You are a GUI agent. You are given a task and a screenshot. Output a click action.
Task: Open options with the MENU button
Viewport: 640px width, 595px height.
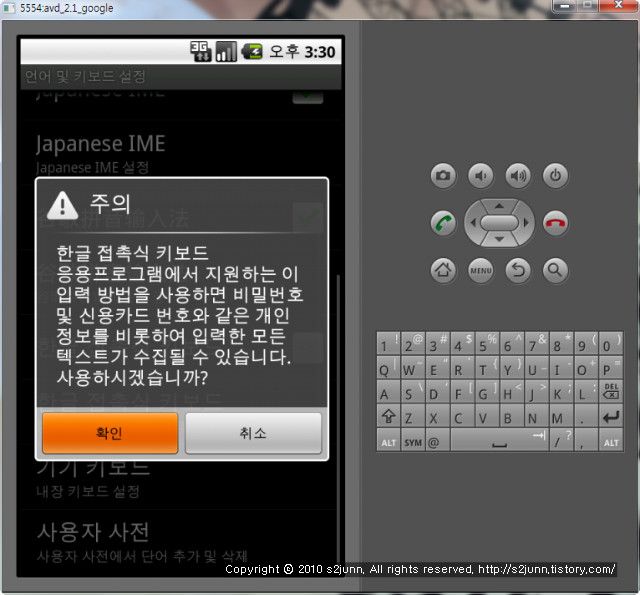pos(481,270)
